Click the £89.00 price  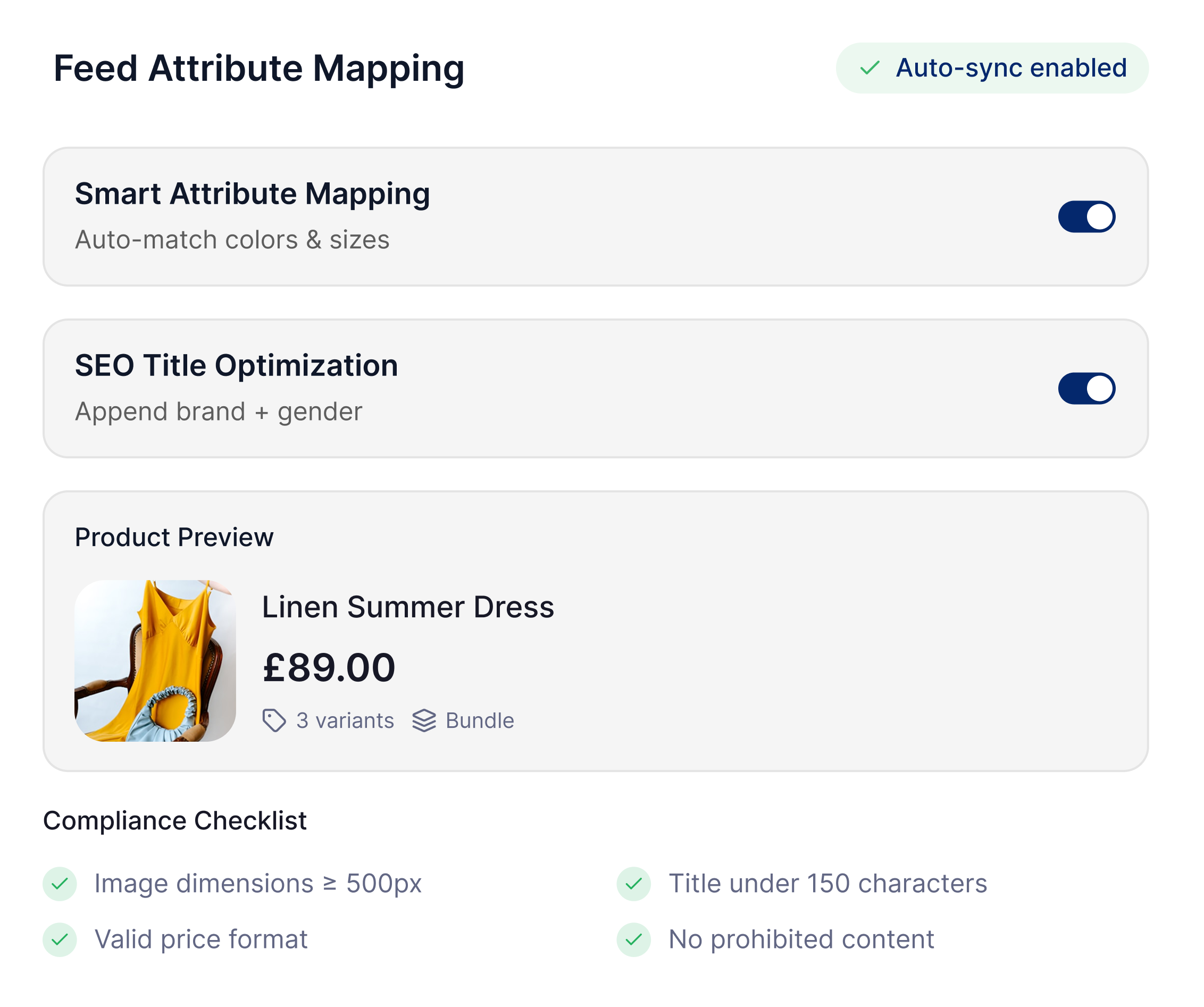(x=329, y=668)
